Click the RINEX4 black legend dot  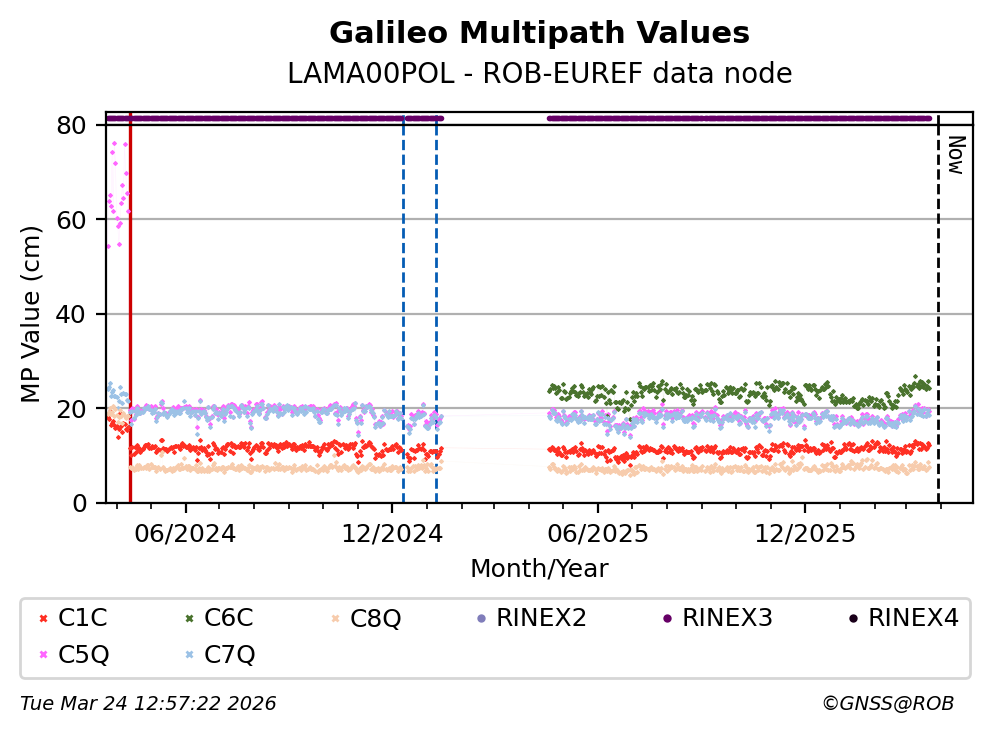(853, 619)
